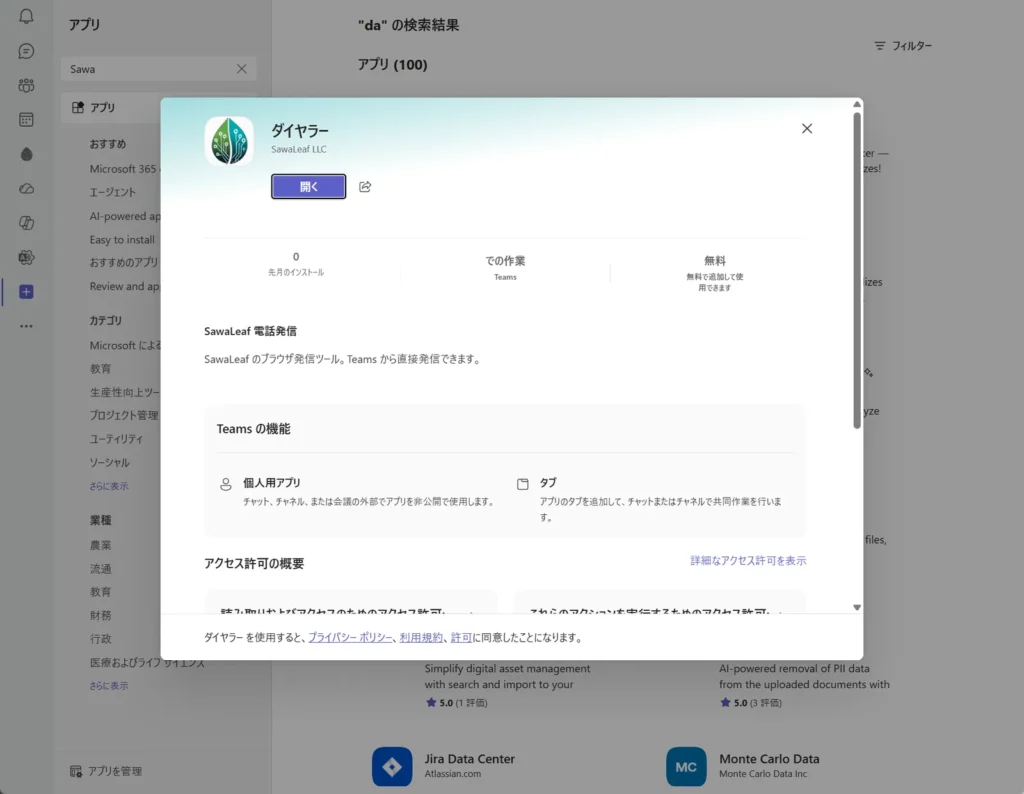The height and width of the screenshot is (794, 1024).
Task: Select the 行政 industry
Action: coord(101,639)
